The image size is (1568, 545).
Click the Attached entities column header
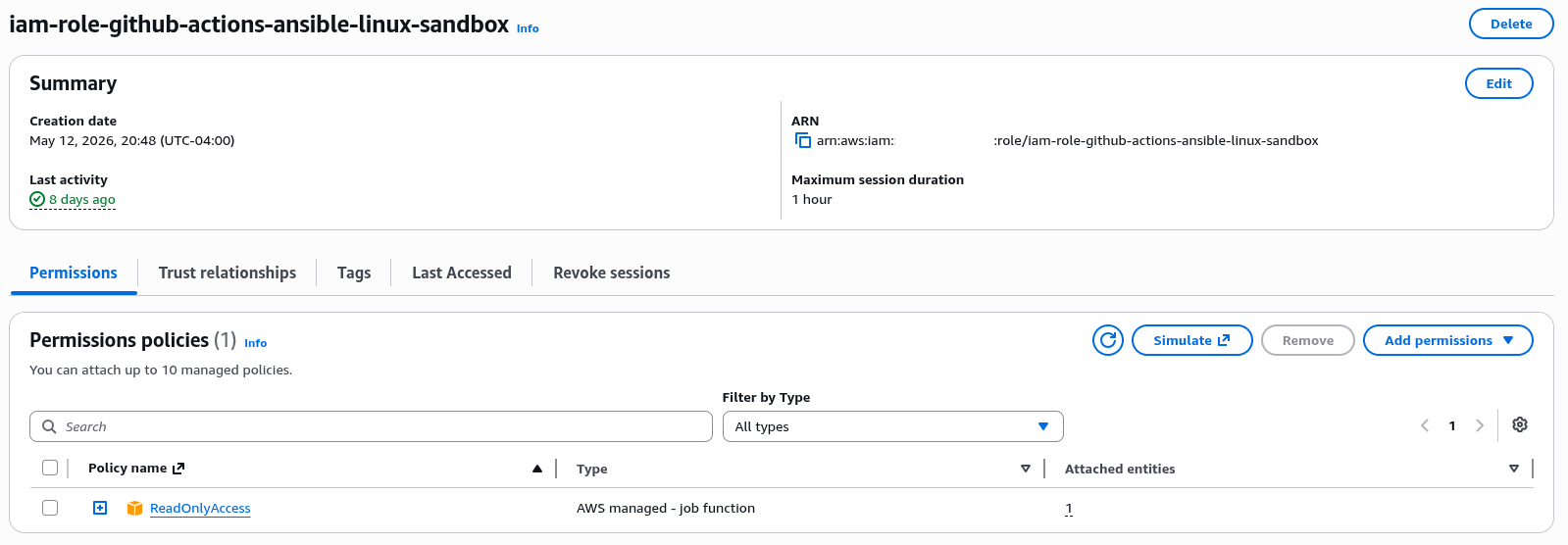click(1120, 469)
